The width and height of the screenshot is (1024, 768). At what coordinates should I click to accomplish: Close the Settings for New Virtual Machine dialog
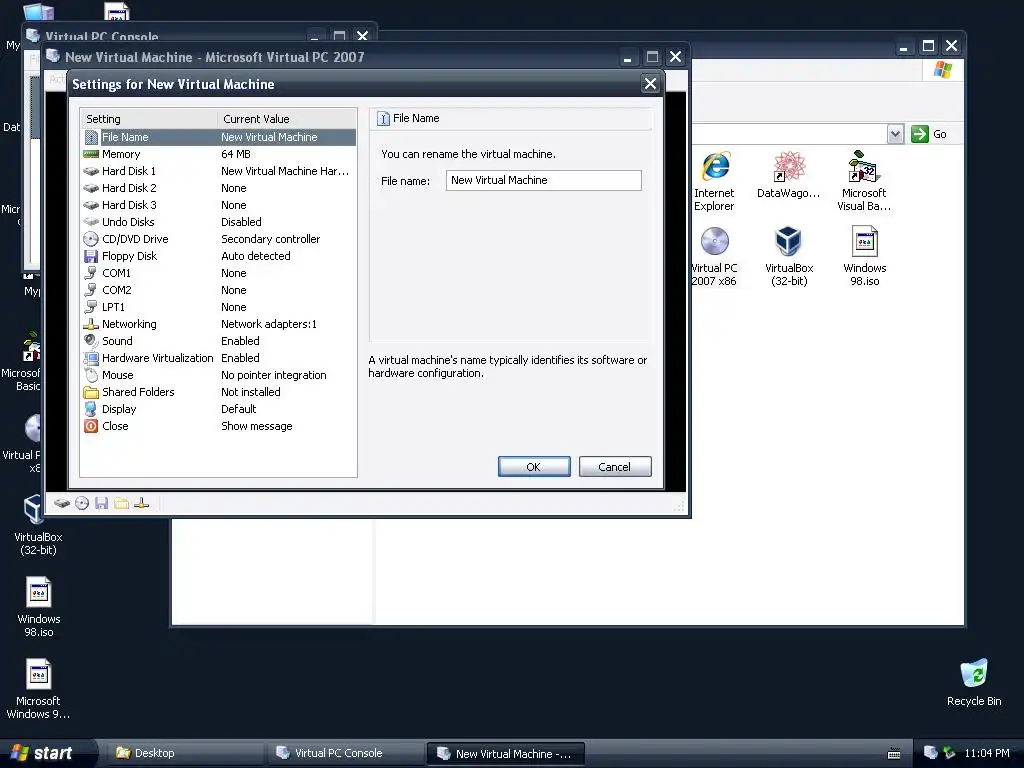650,84
